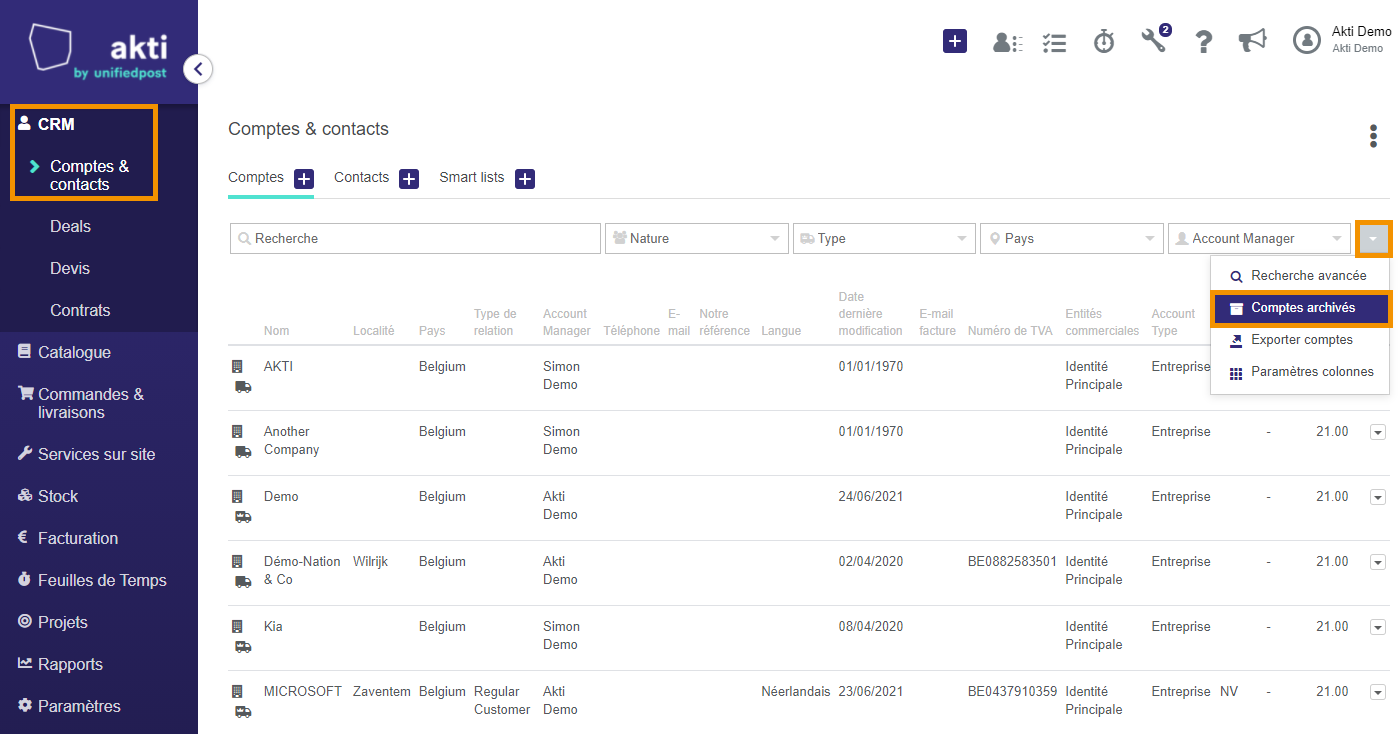Click the truck icon in the MICROSOFT row
1399x734 pixels.
[x=243, y=712]
